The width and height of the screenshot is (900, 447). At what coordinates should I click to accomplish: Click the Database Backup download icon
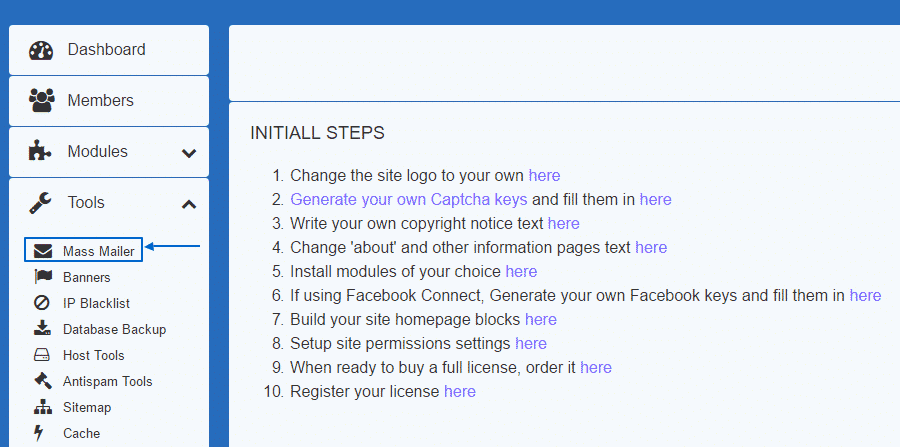pyautogui.click(x=43, y=329)
